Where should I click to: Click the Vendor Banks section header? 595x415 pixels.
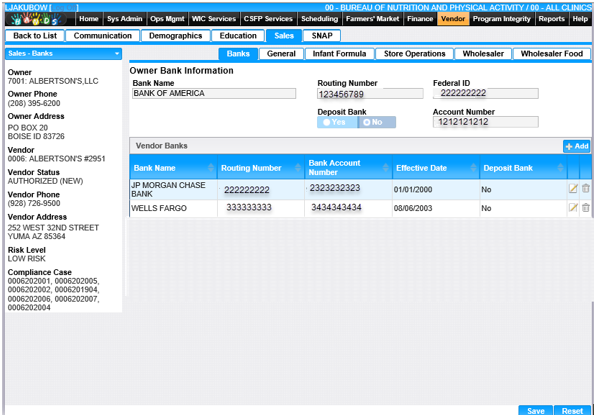pyautogui.click(x=162, y=146)
